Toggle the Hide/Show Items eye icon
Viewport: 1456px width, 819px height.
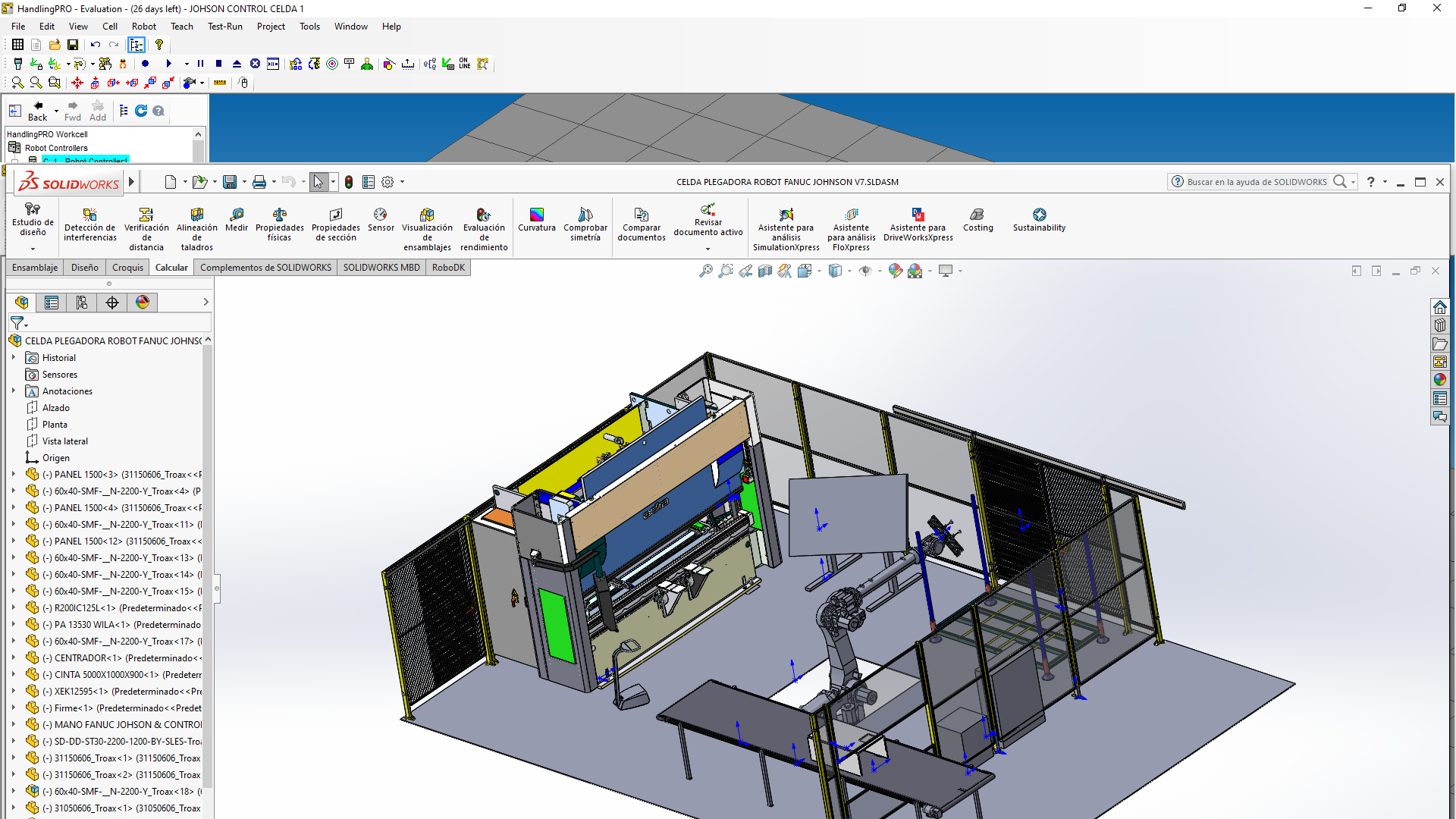[865, 271]
